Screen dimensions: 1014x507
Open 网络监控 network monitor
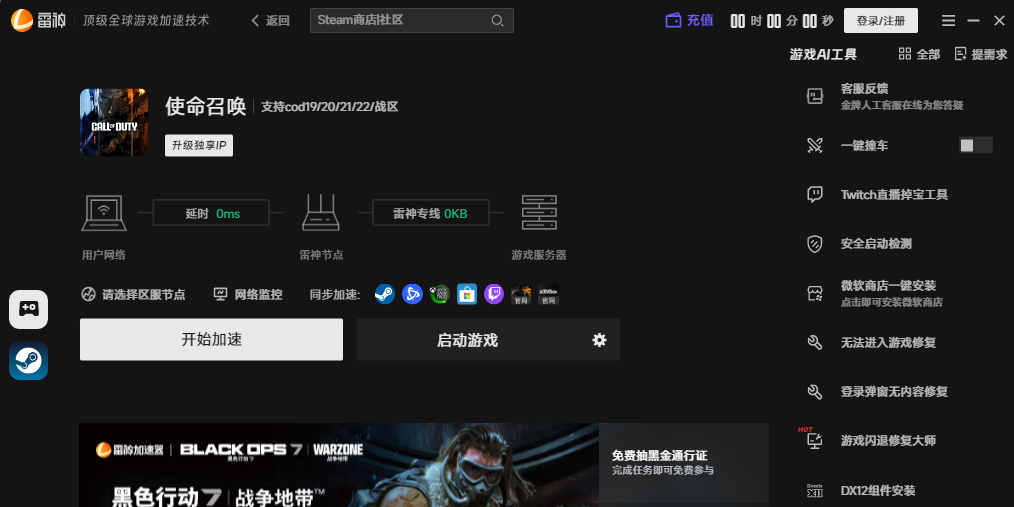click(x=248, y=294)
